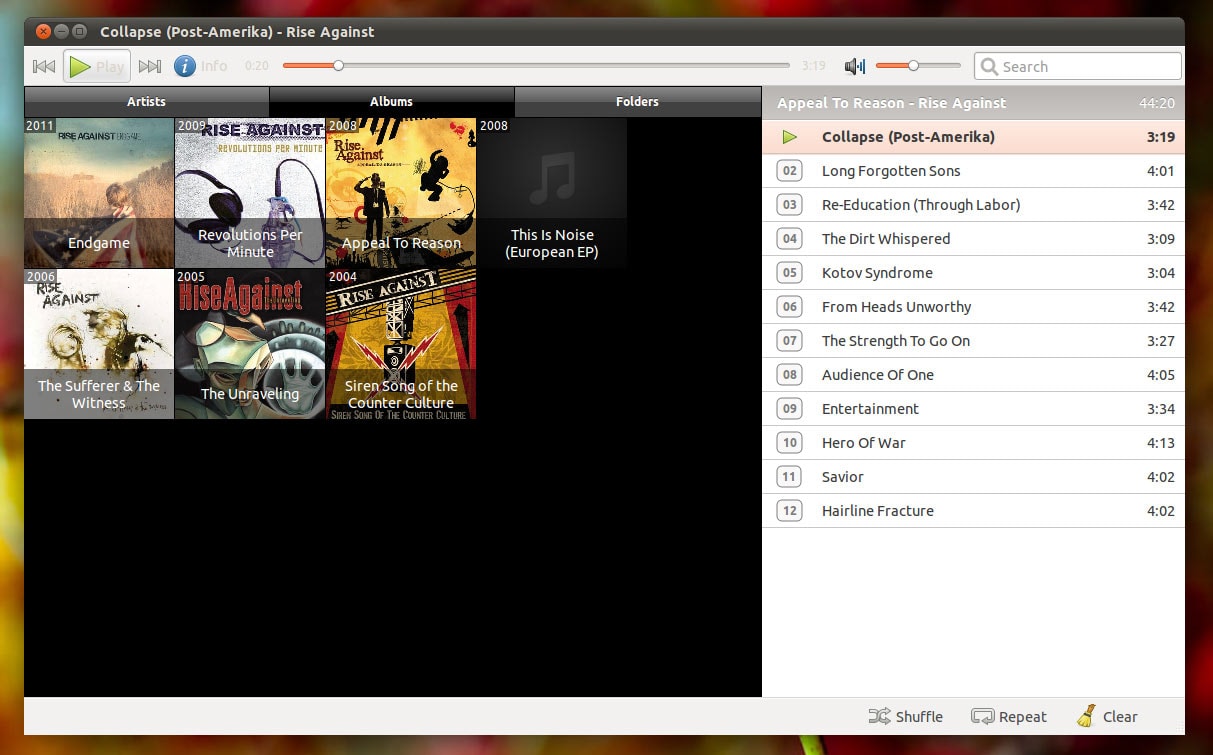Adjust the volume slider

coord(918,66)
